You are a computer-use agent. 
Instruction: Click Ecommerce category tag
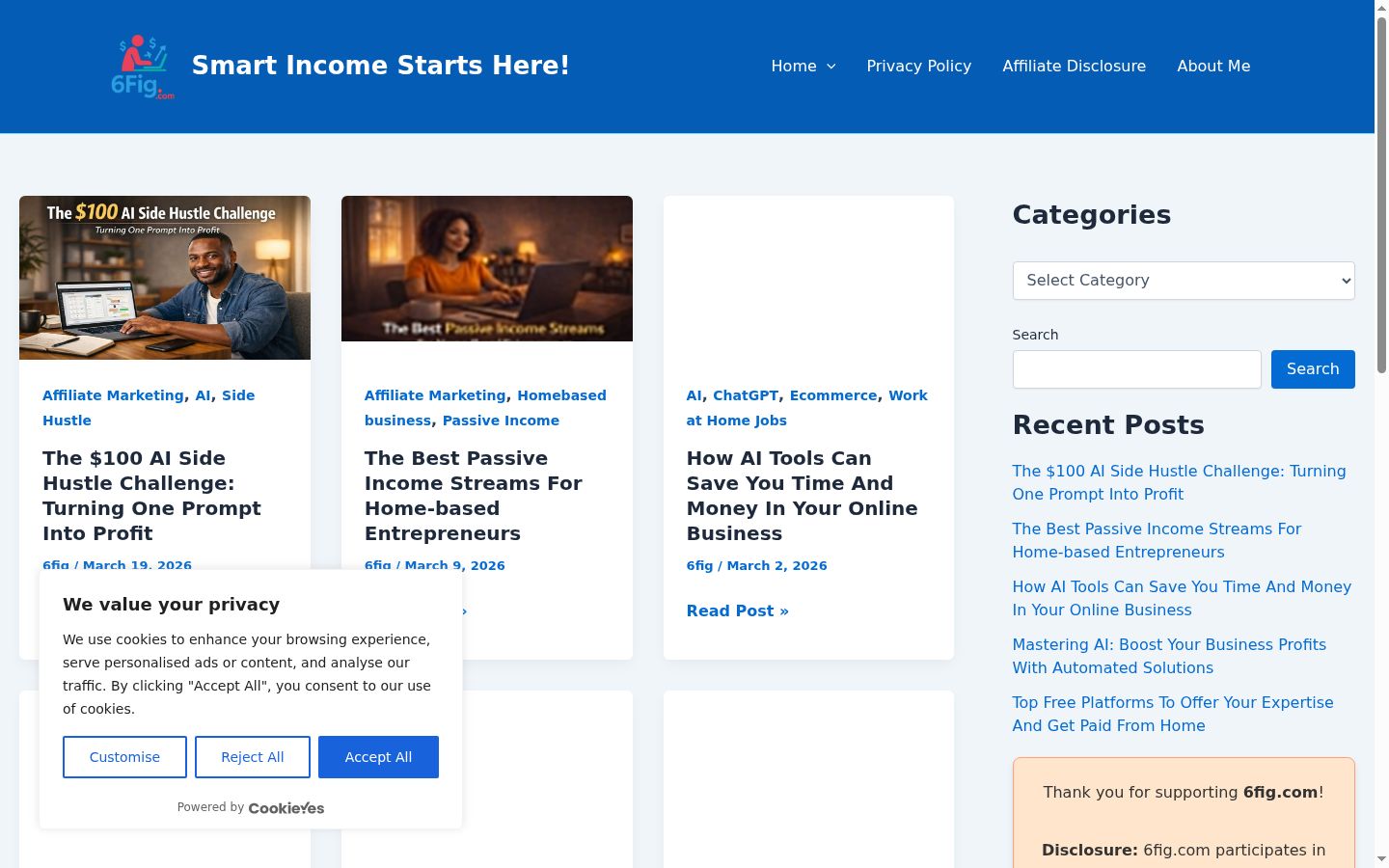point(833,395)
